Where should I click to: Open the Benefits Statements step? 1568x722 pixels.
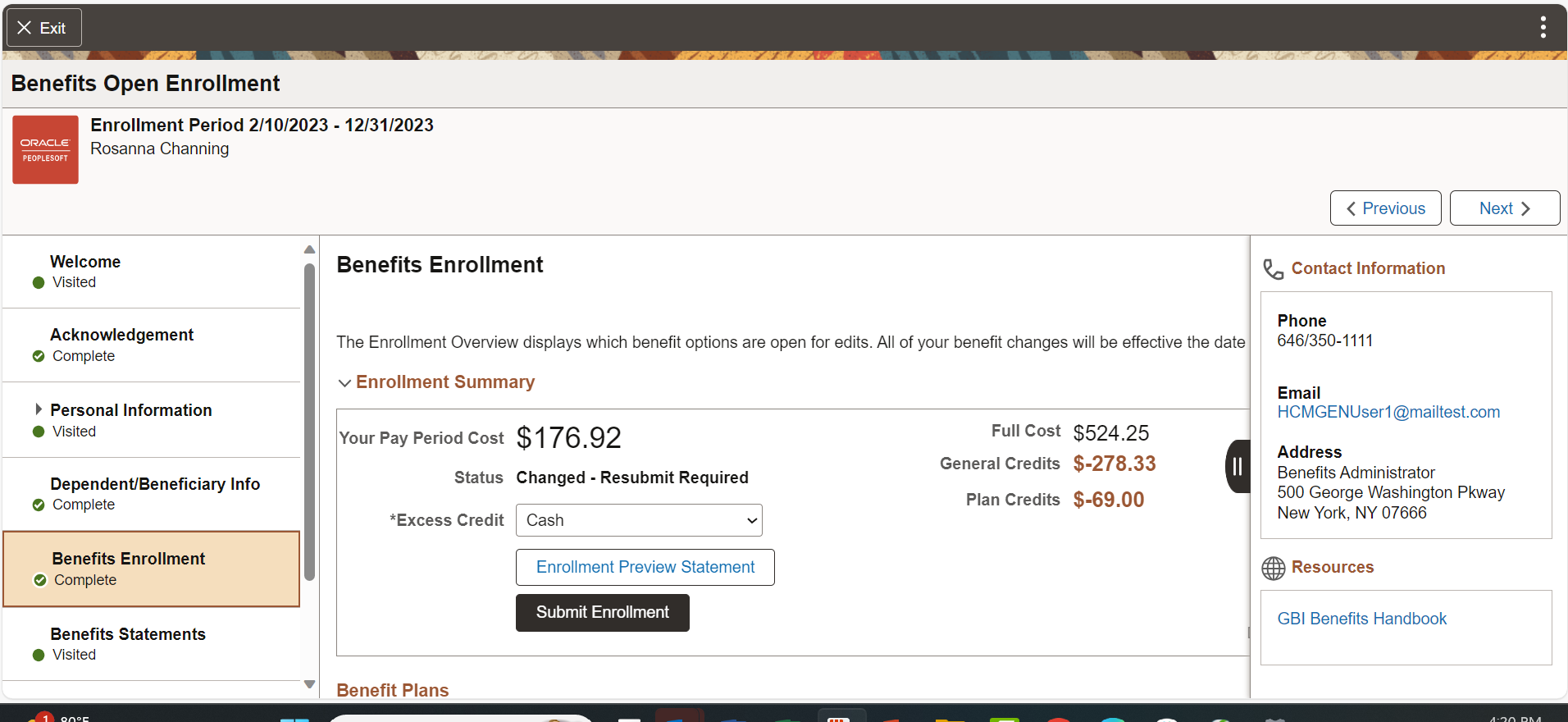pos(128,634)
